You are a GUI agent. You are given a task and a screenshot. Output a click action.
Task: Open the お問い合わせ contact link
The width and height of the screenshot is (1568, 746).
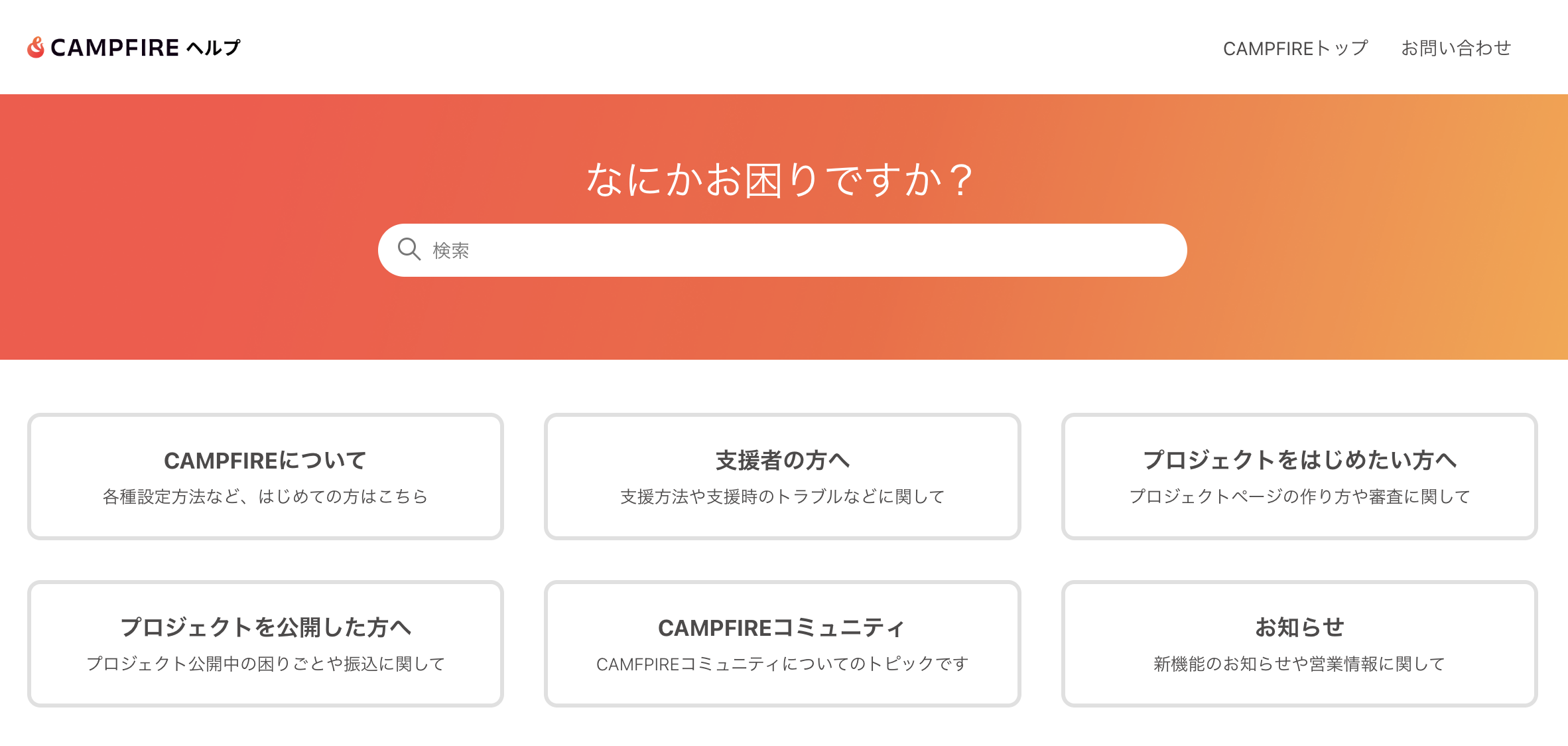[1456, 48]
